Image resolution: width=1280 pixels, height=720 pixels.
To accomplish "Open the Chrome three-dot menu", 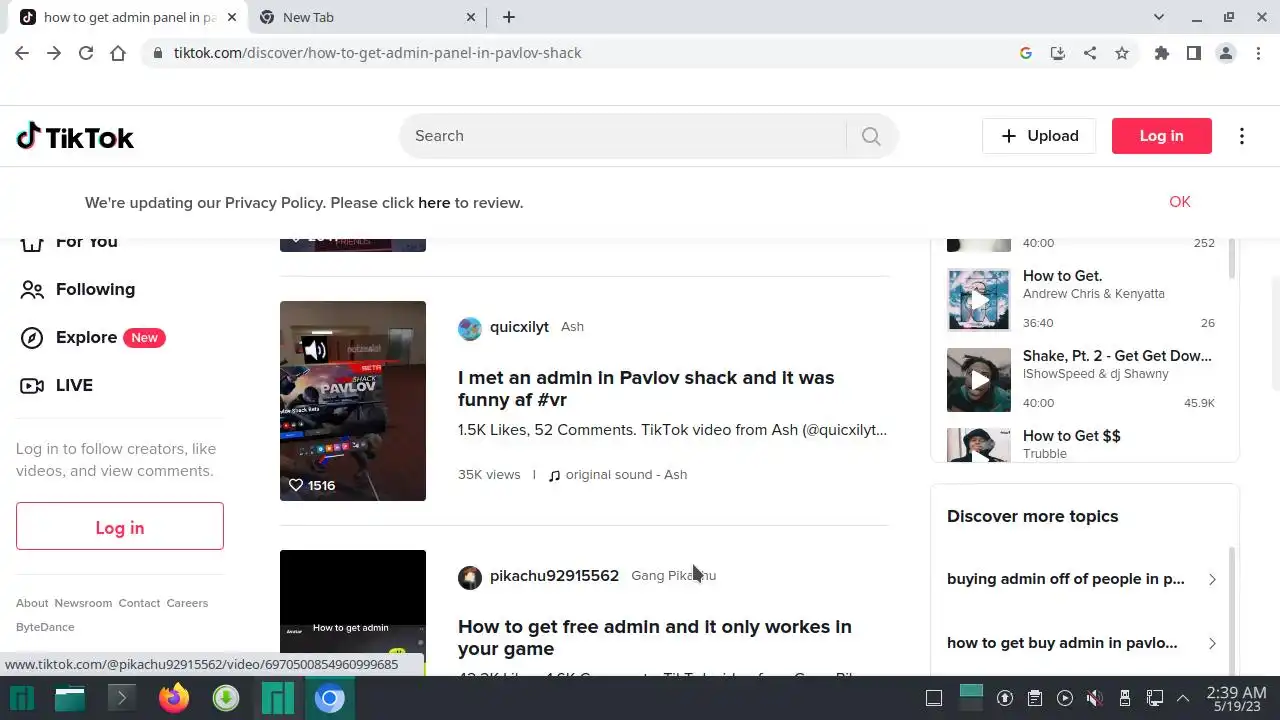I will coord(1258,53).
